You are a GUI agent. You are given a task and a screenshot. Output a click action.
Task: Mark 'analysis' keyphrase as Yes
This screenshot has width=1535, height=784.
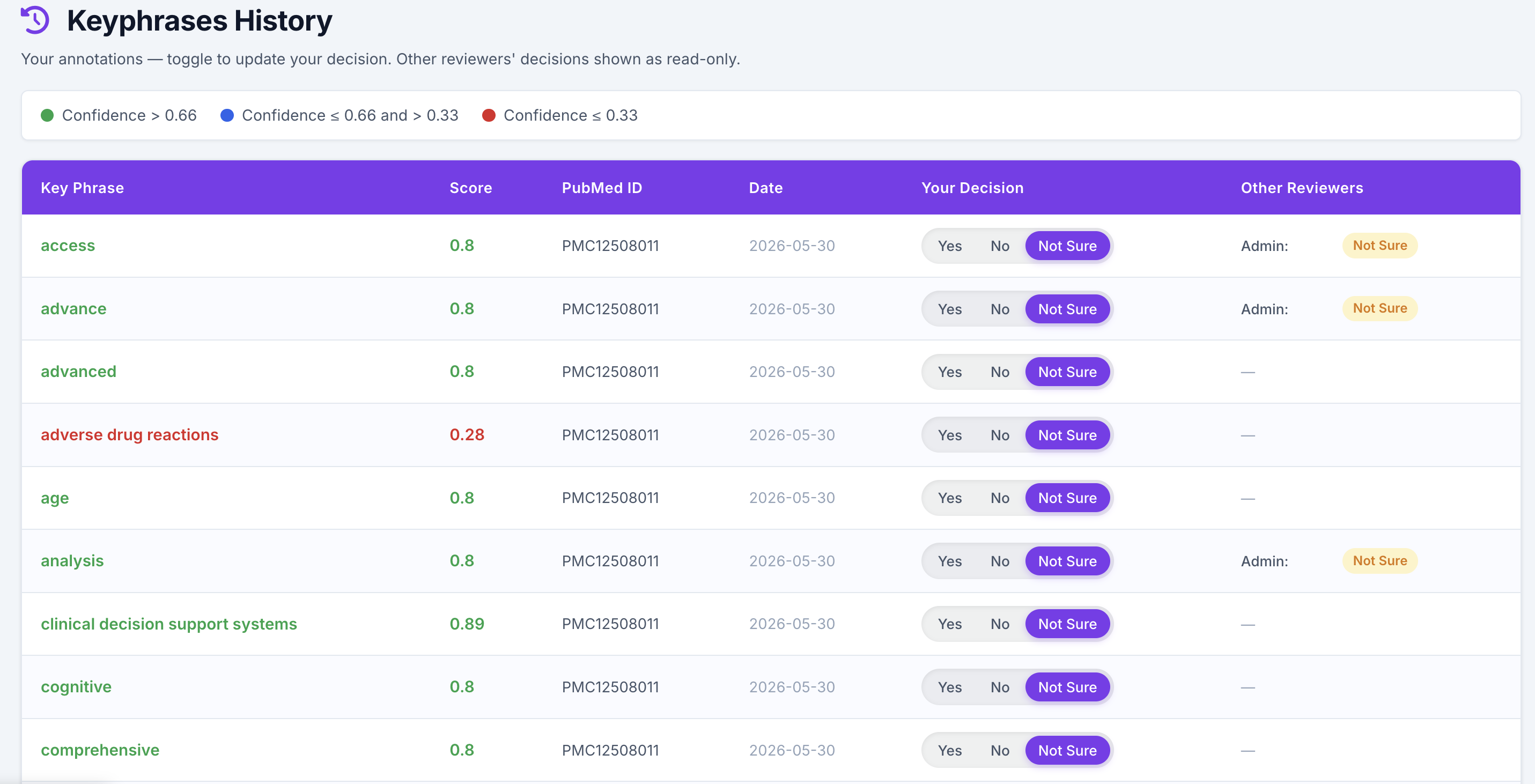(x=949, y=561)
